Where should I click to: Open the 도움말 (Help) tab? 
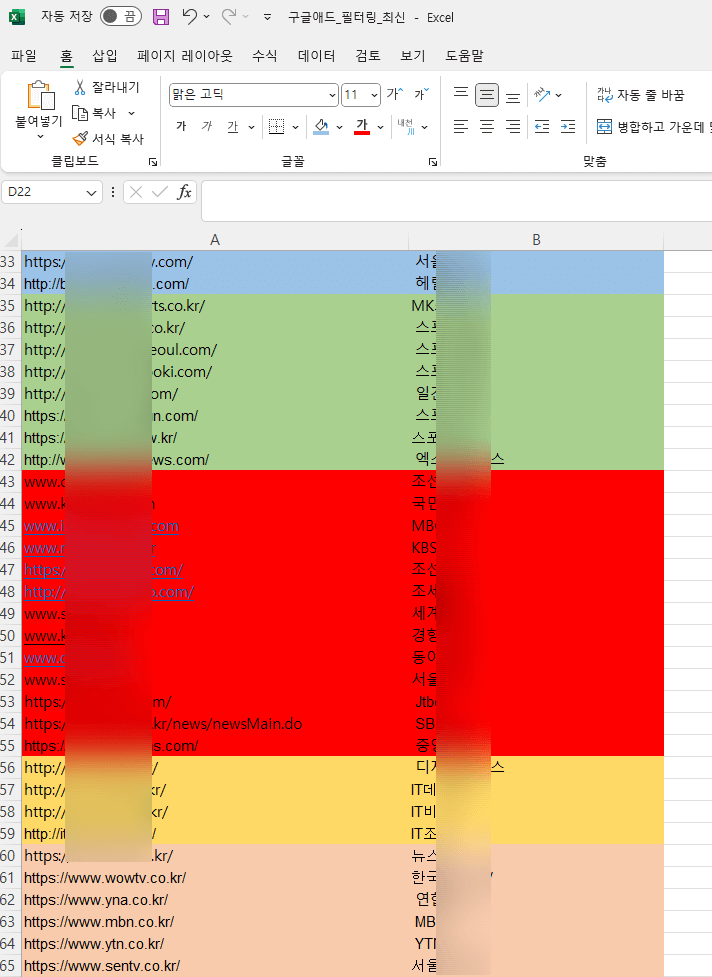pos(465,55)
